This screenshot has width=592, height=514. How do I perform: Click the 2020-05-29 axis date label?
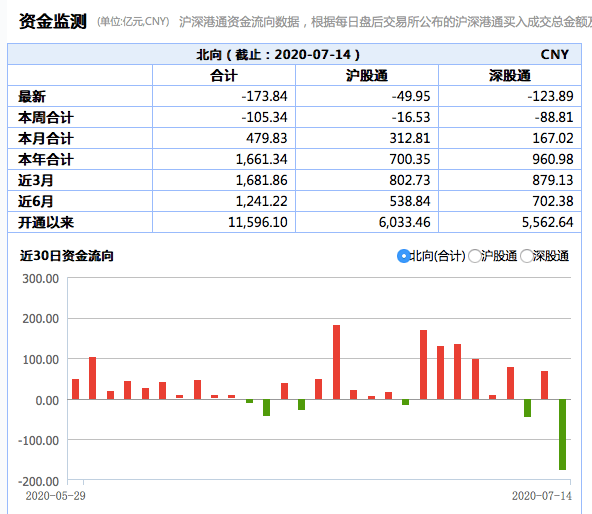(56, 496)
